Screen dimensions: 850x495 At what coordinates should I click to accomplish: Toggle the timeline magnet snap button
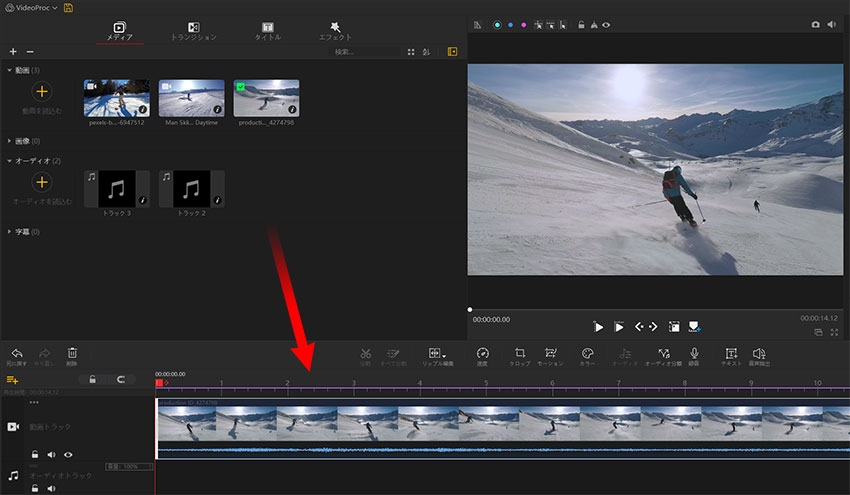coord(121,379)
